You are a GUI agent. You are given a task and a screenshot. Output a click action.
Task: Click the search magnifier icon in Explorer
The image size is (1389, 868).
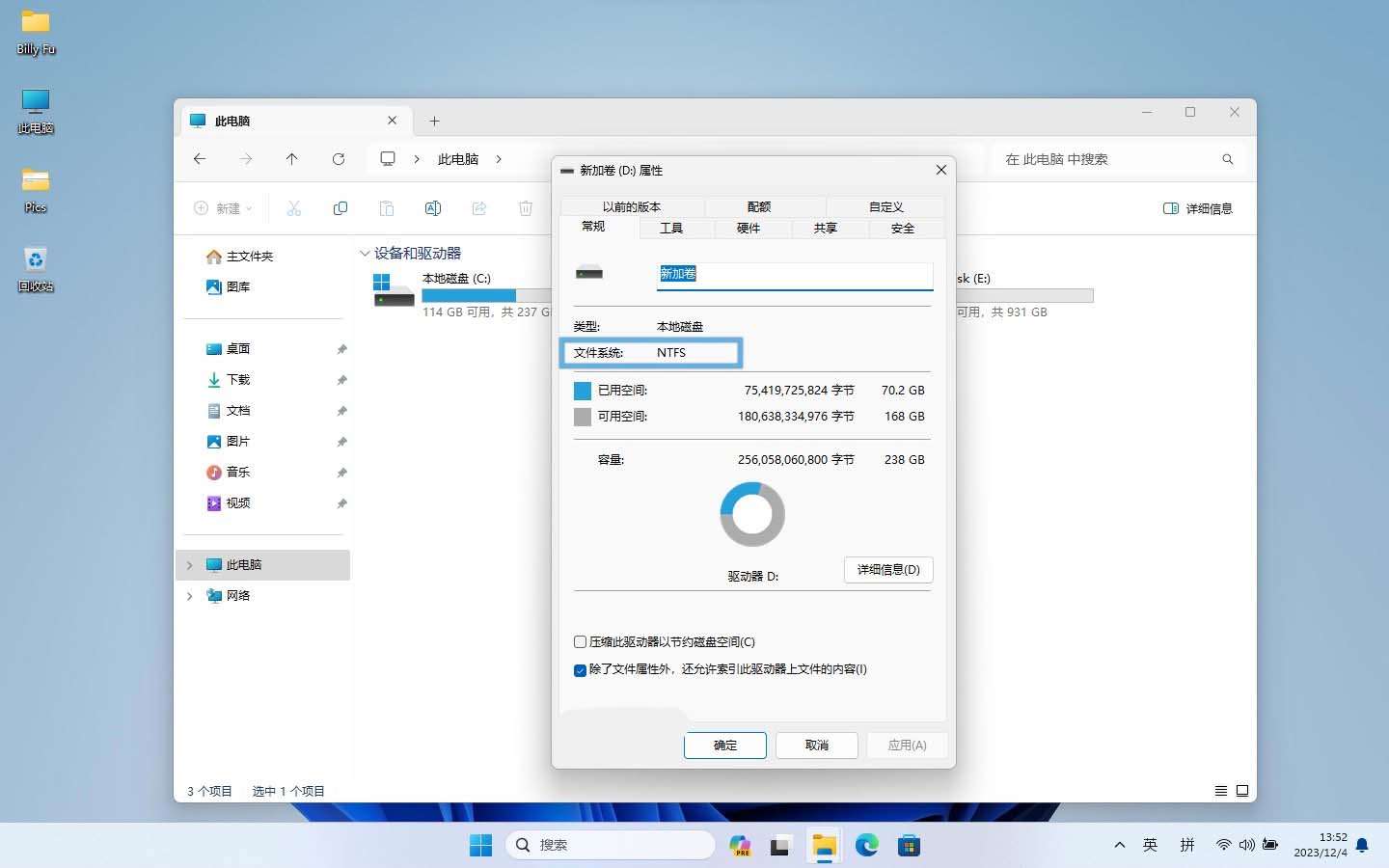(x=1228, y=159)
